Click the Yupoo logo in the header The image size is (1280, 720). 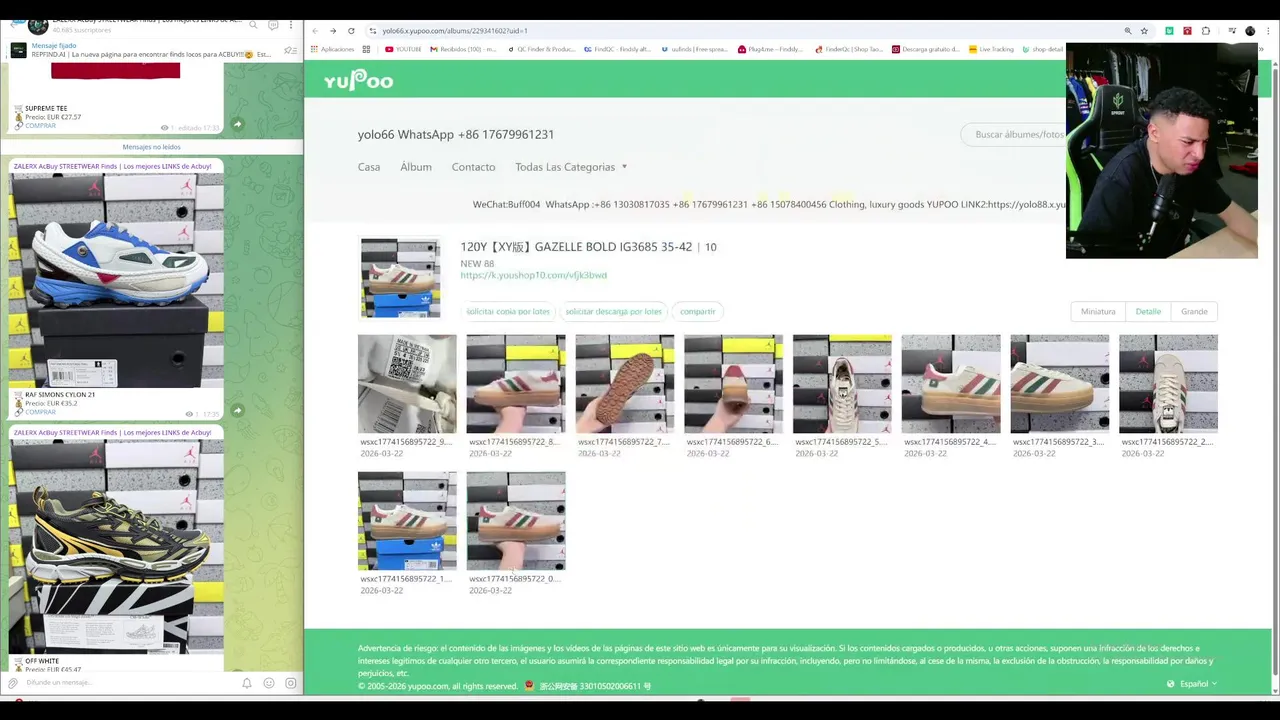[358, 81]
